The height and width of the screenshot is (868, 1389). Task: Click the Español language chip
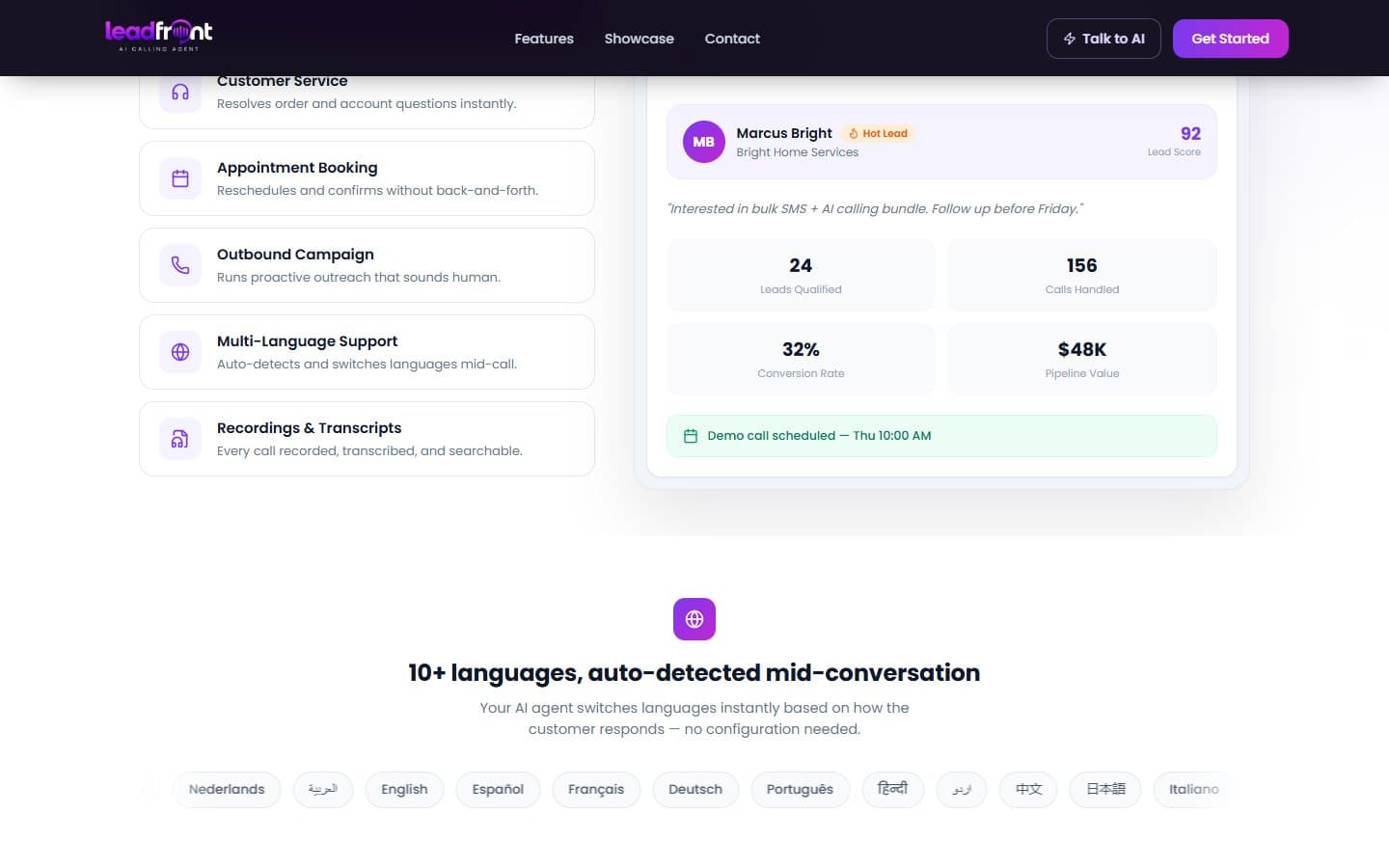pyautogui.click(x=498, y=789)
